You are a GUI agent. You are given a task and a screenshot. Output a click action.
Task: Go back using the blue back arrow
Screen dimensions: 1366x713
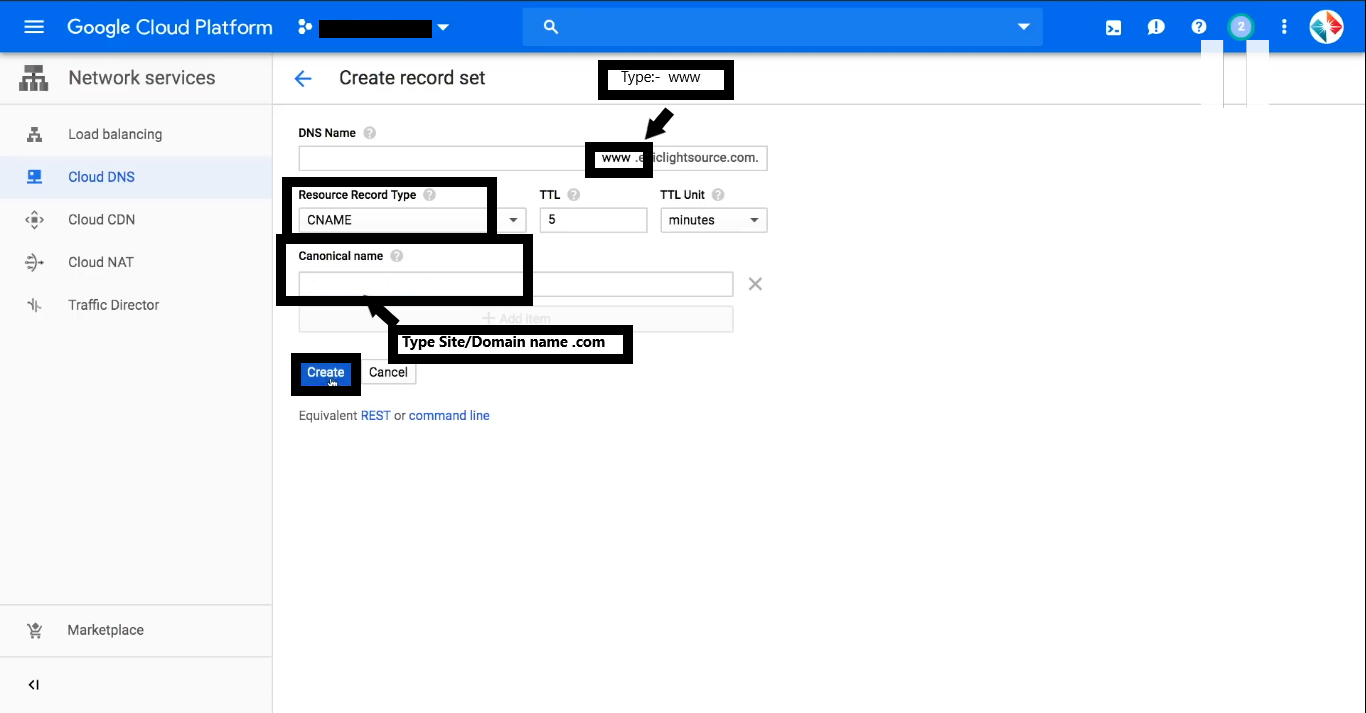point(303,78)
